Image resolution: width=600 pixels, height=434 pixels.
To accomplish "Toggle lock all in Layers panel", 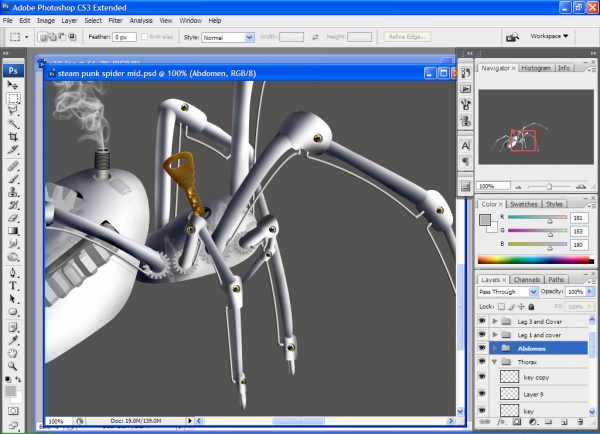I will [x=531, y=307].
